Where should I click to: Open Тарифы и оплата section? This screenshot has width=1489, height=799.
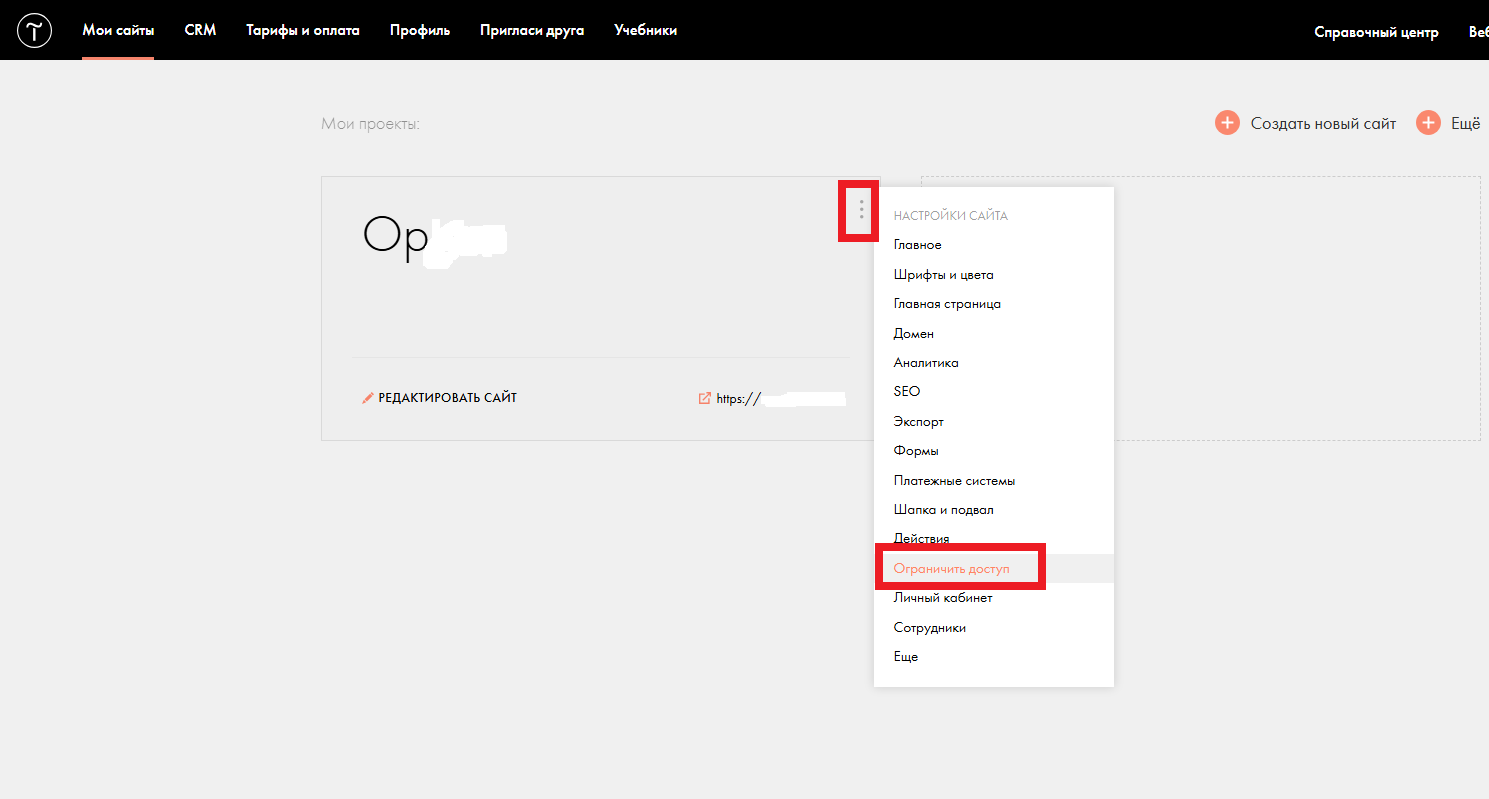click(303, 30)
